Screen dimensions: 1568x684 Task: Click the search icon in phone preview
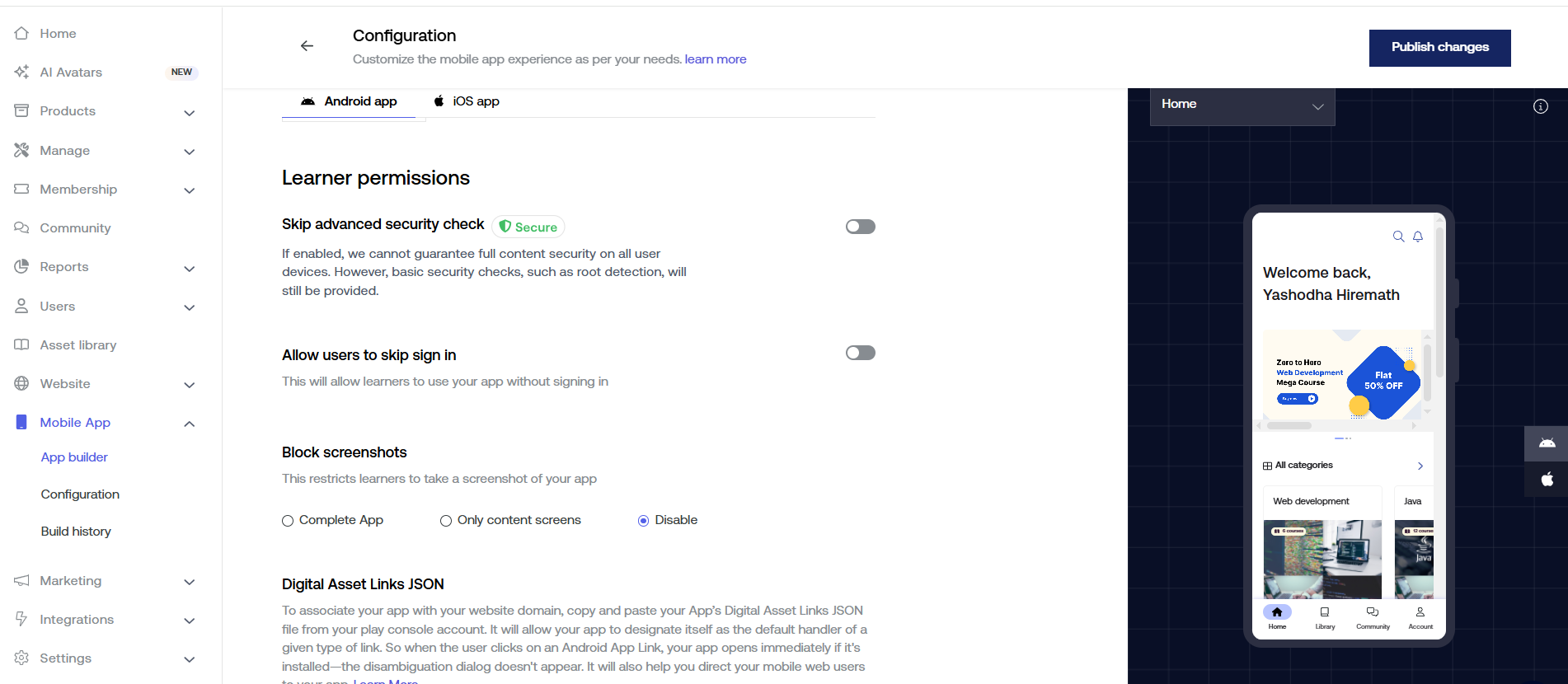(1398, 237)
